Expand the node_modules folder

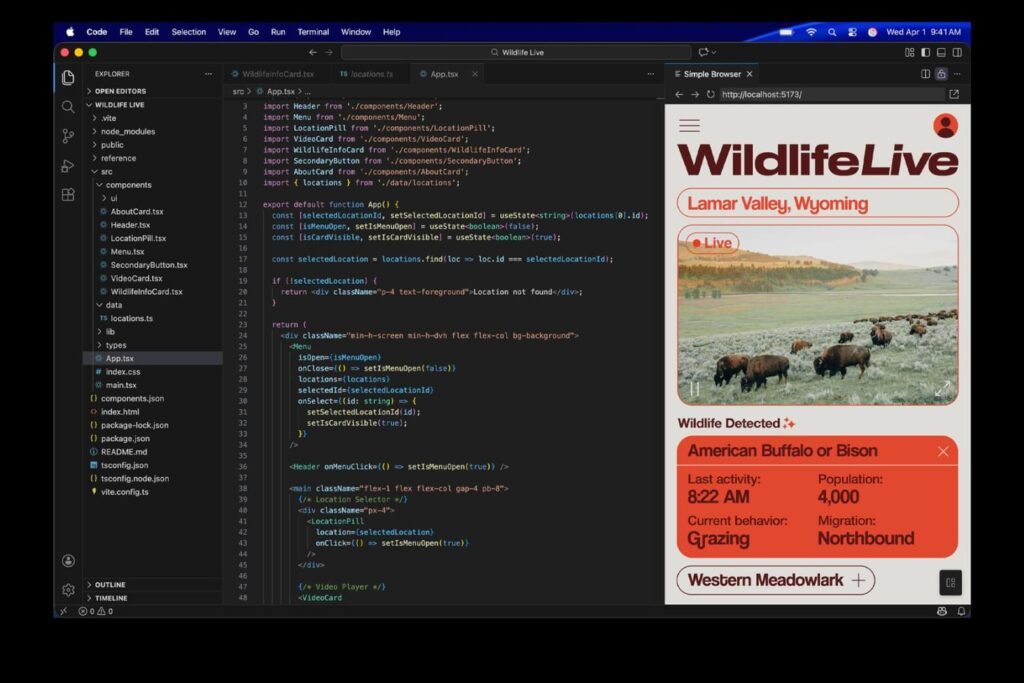coord(127,131)
